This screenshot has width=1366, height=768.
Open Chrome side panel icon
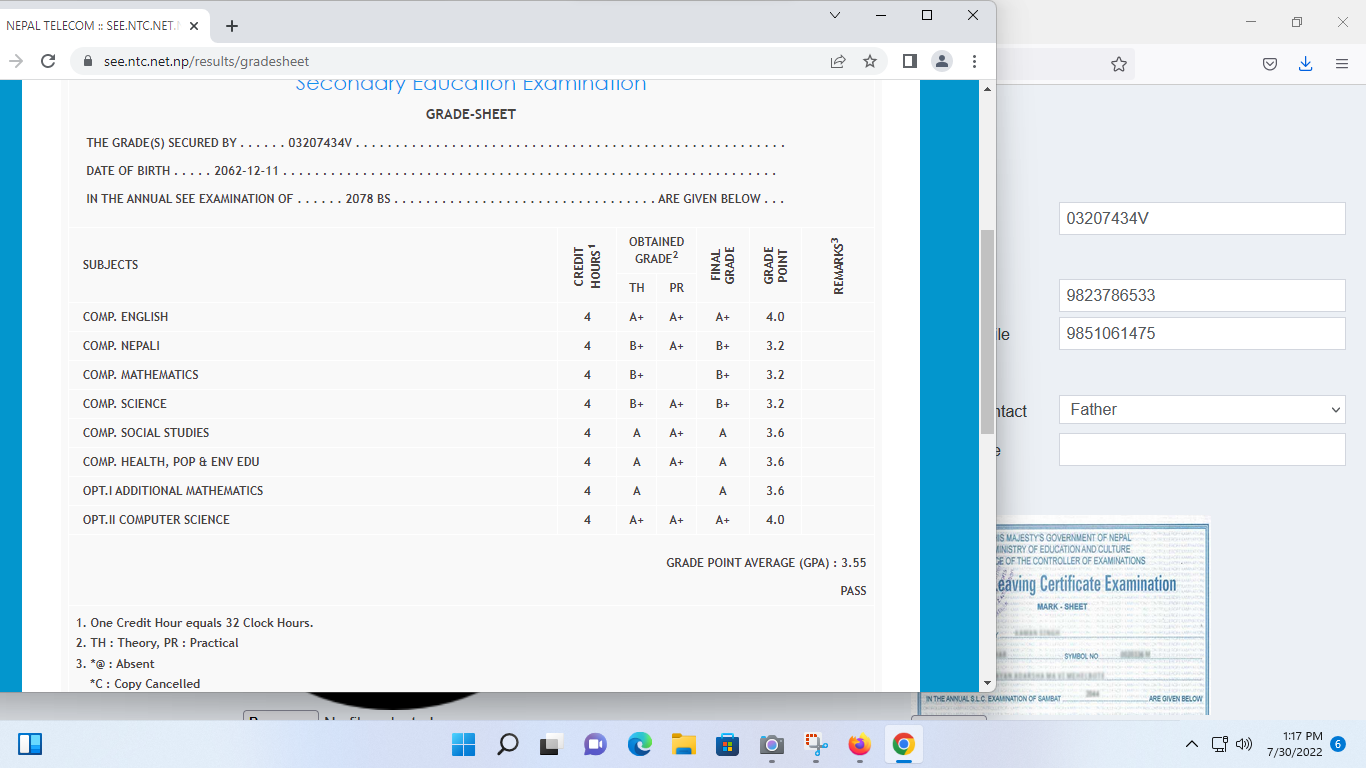pos(909,61)
